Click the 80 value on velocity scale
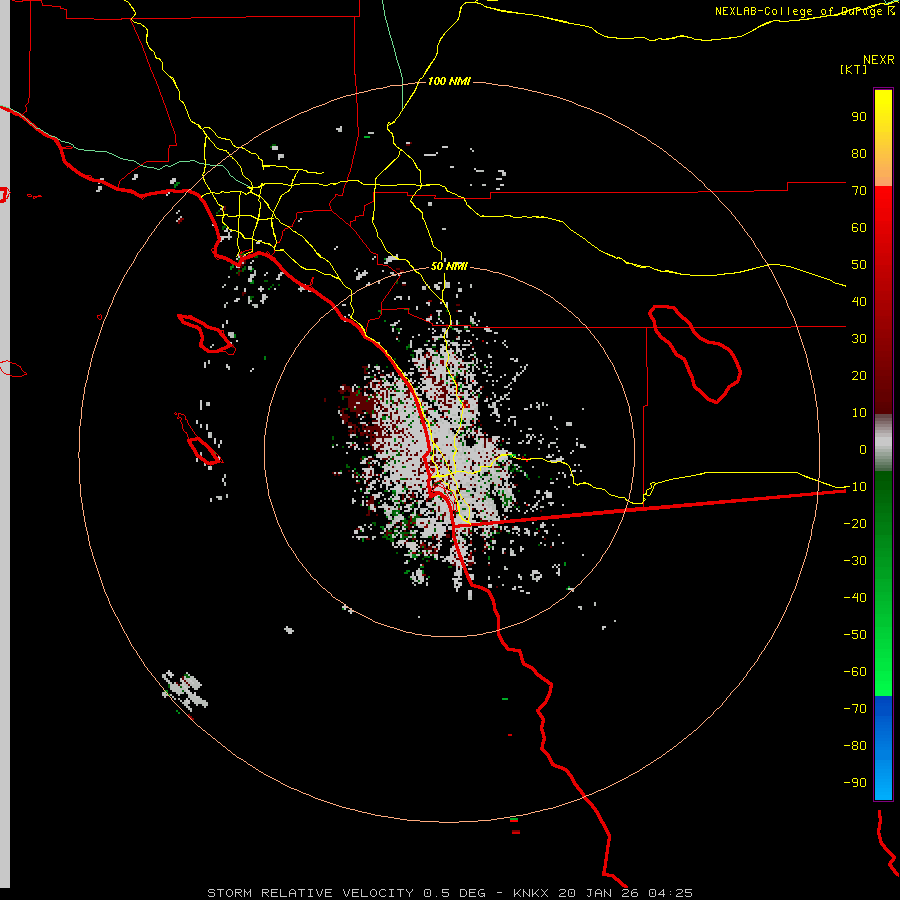This screenshot has height=900, width=900. tap(859, 154)
